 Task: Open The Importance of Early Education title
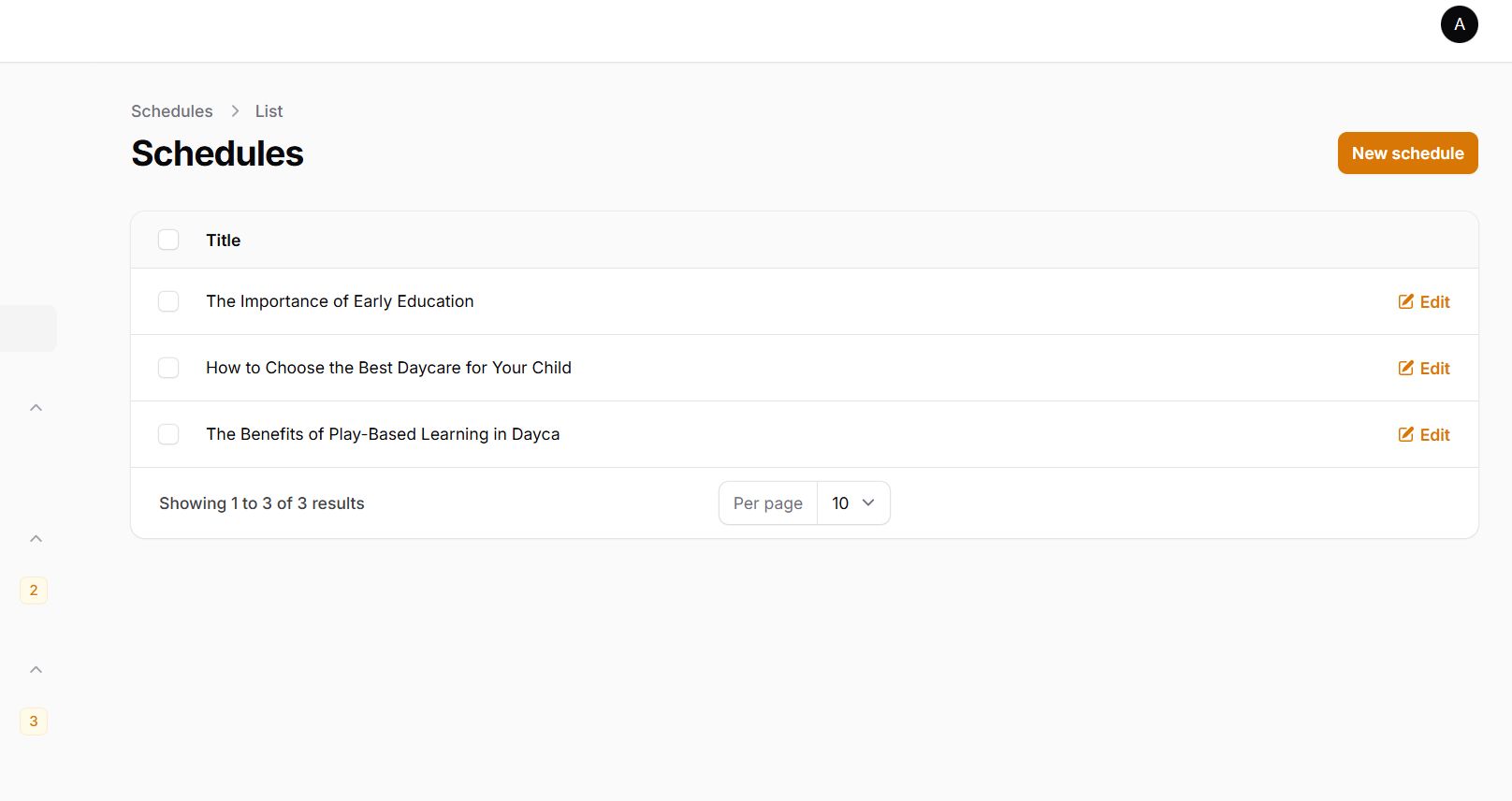[x=340, y=301]
